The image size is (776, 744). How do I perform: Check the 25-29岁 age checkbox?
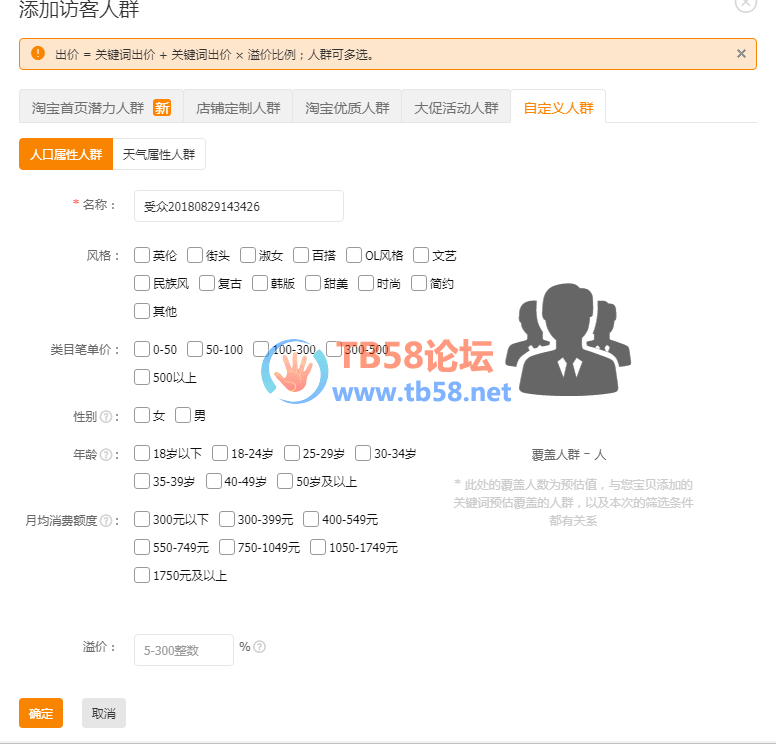click(292, 453)
